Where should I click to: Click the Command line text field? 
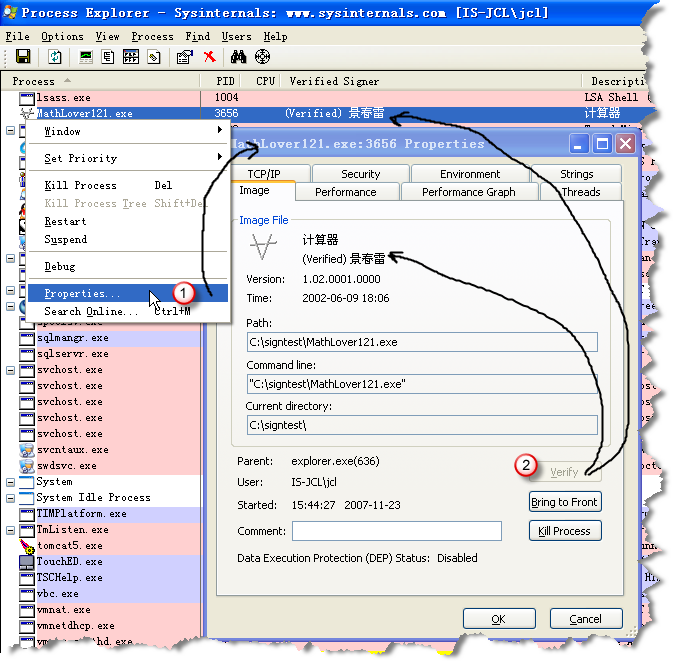point(422,383)
